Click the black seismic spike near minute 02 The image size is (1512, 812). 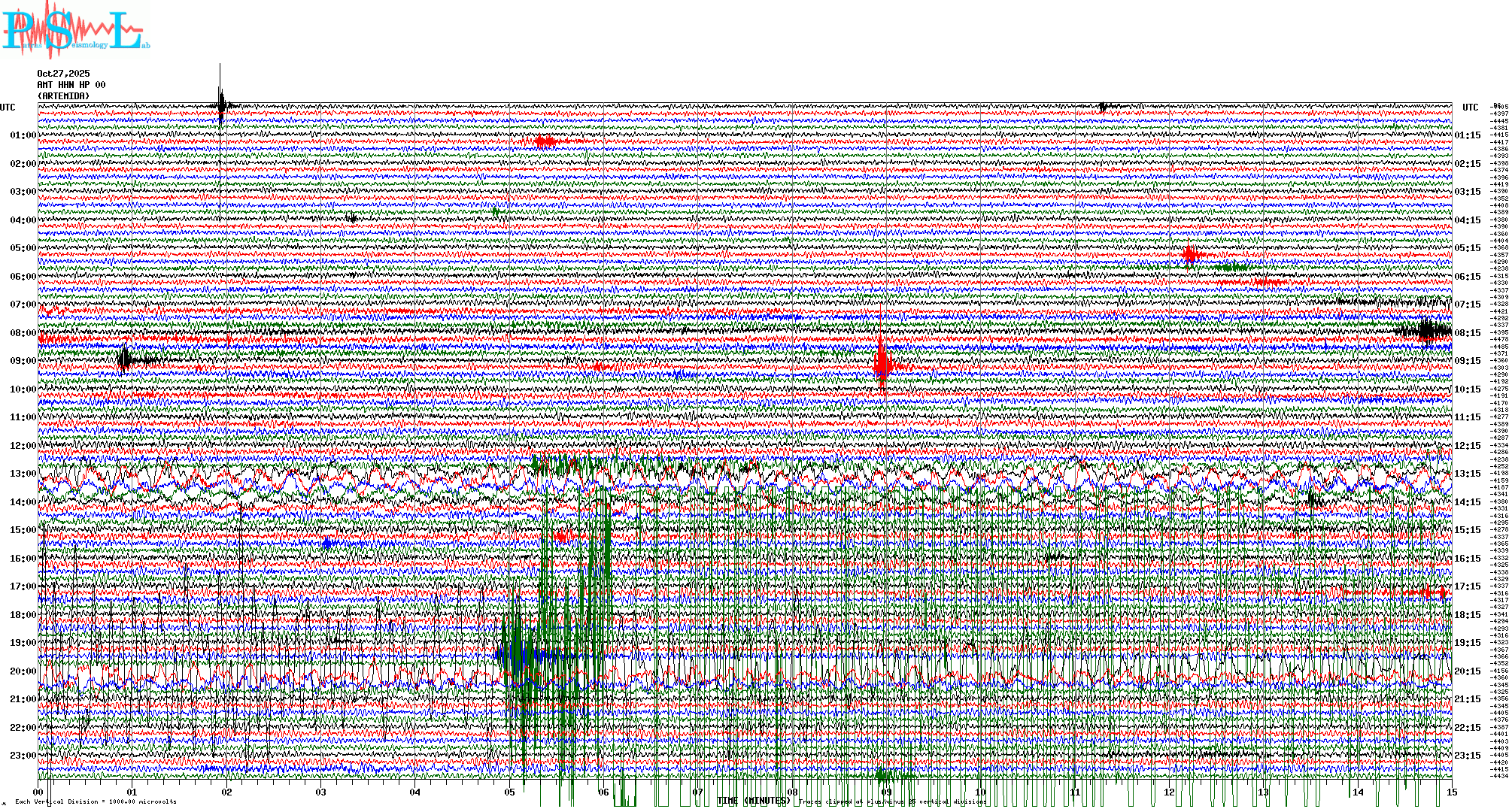[x=221, y=105]
